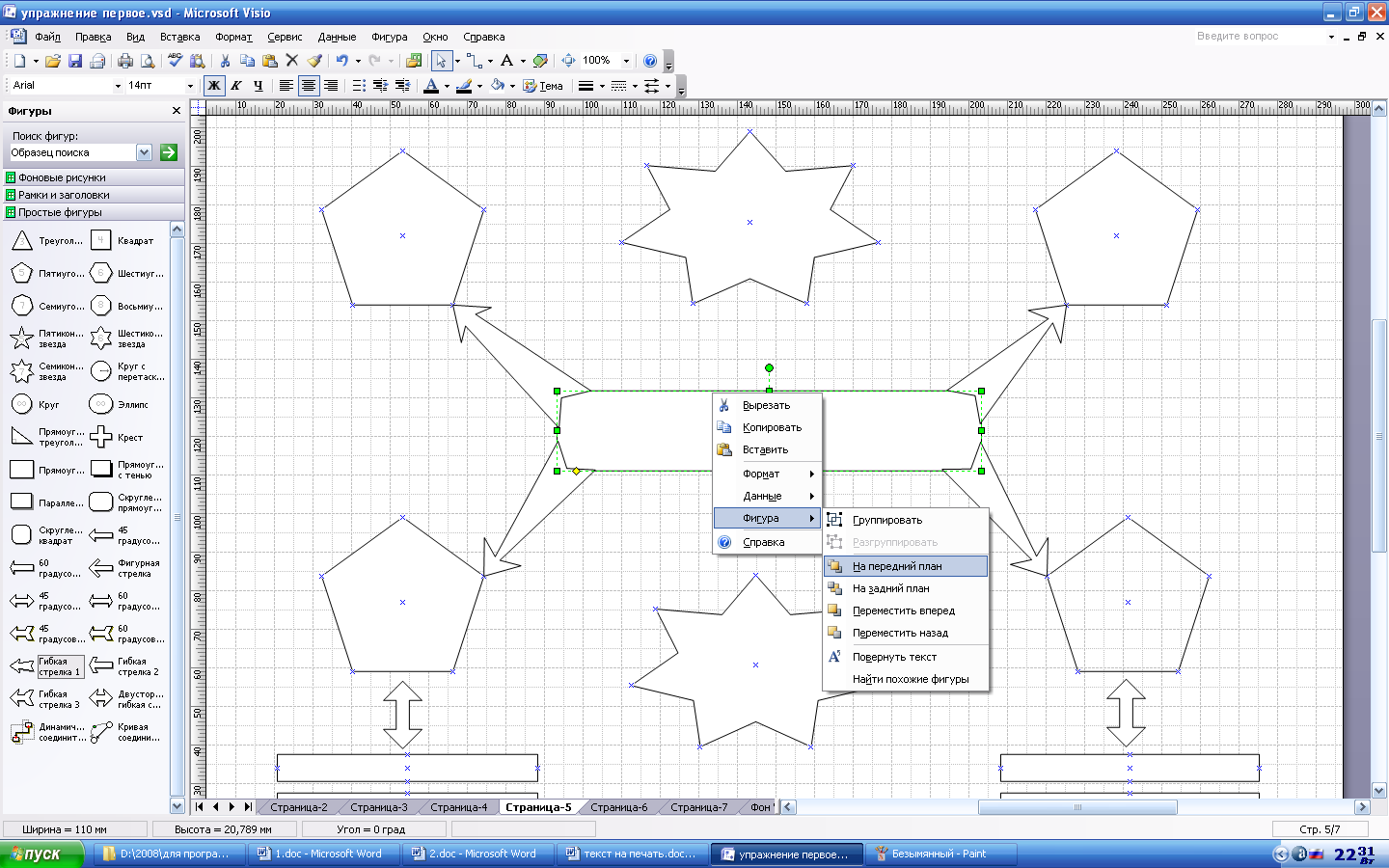The image size is (1389, 868).
Task: Open the Shapes window icon in toolbar
Action: point(413,61)
